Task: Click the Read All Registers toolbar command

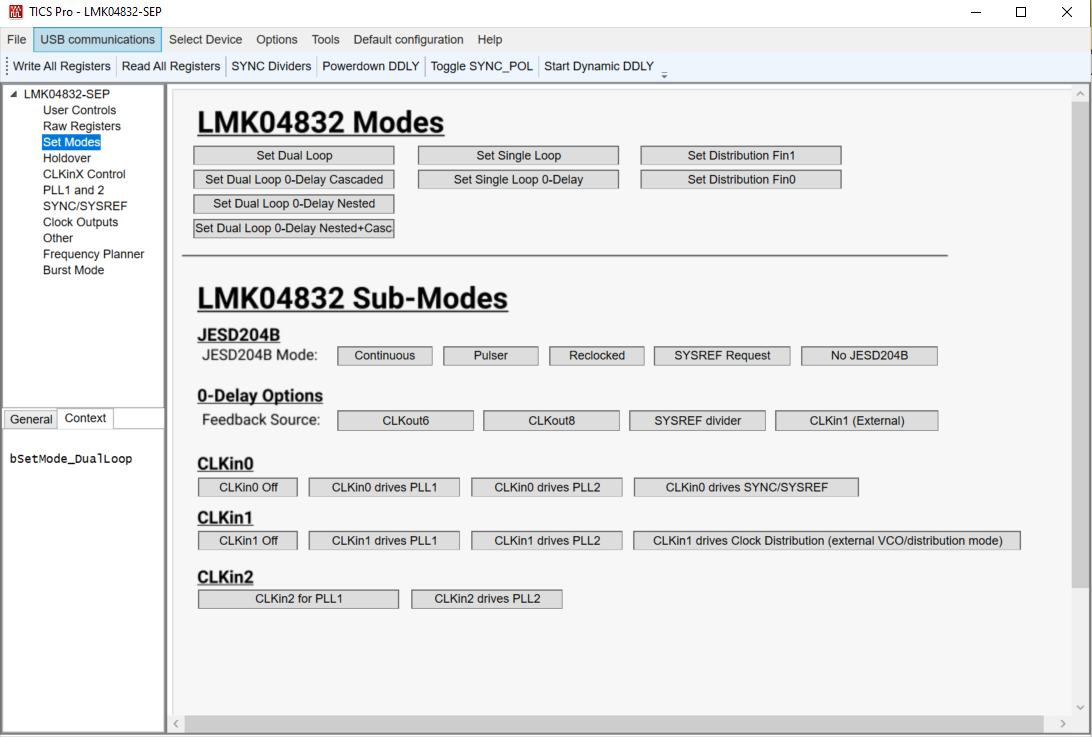Action: 172,66
